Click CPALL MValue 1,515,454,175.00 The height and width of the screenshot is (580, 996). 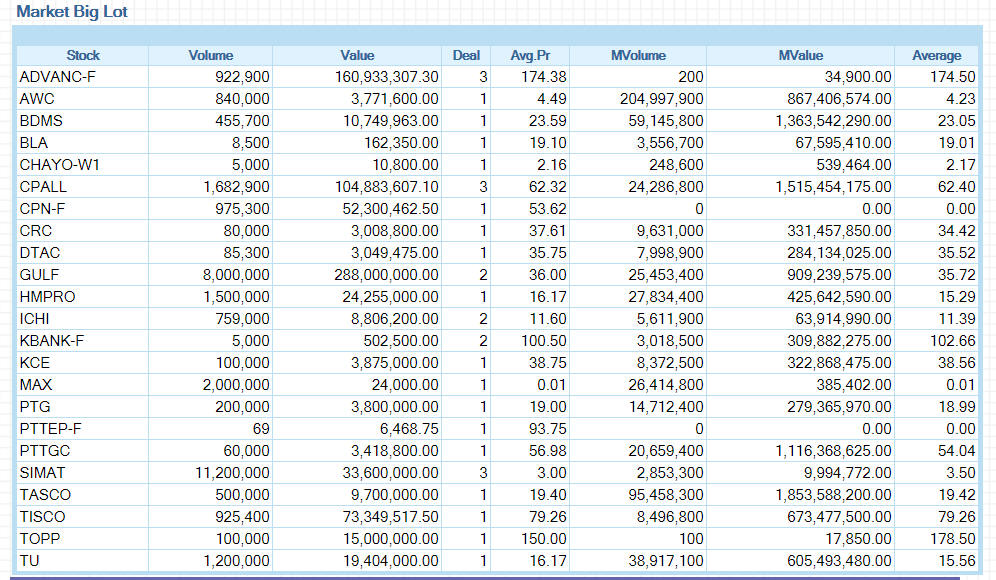(x=833, y=187)
